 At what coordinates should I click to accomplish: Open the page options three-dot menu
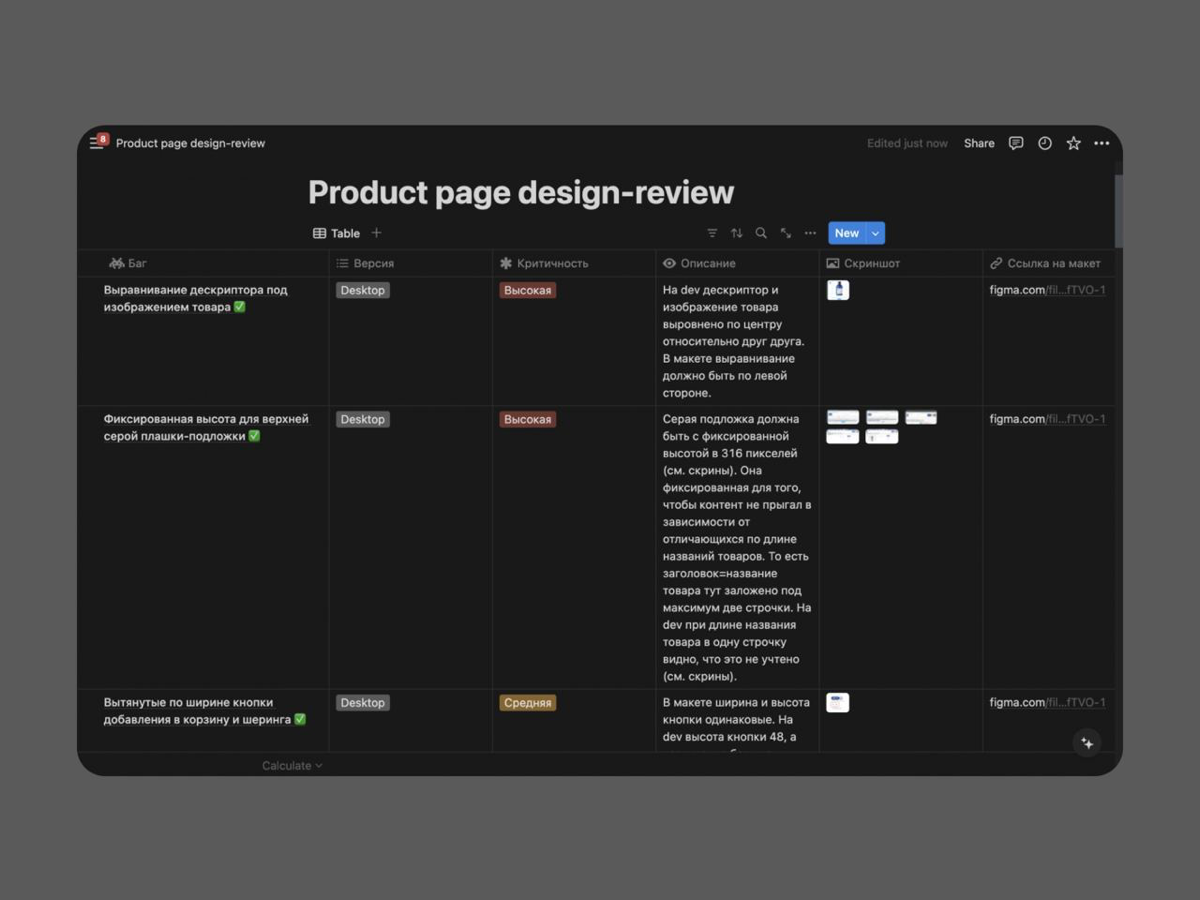pyautogui.click(x=1101, y=143)
